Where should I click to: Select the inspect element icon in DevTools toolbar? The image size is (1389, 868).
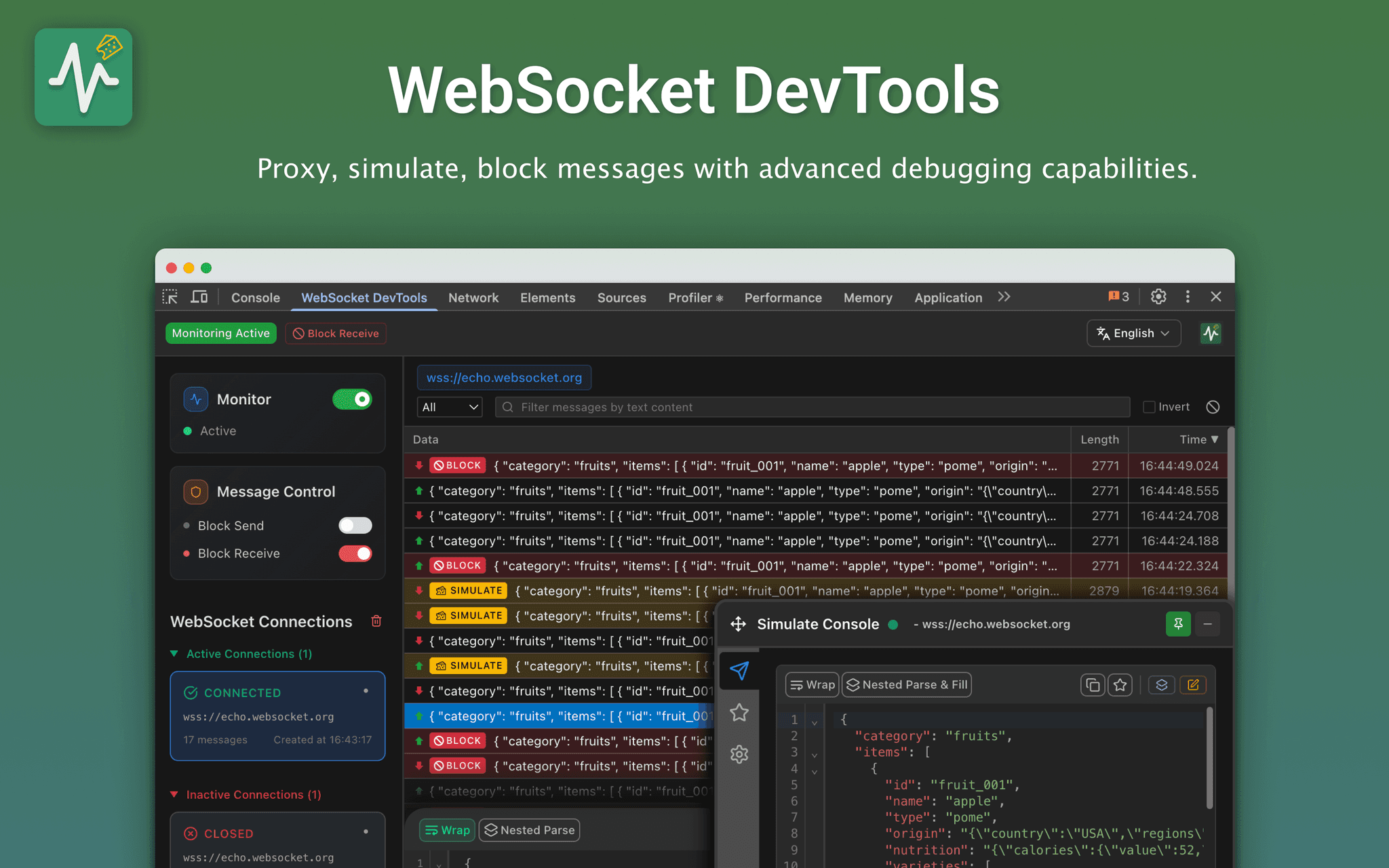[170, 297]
